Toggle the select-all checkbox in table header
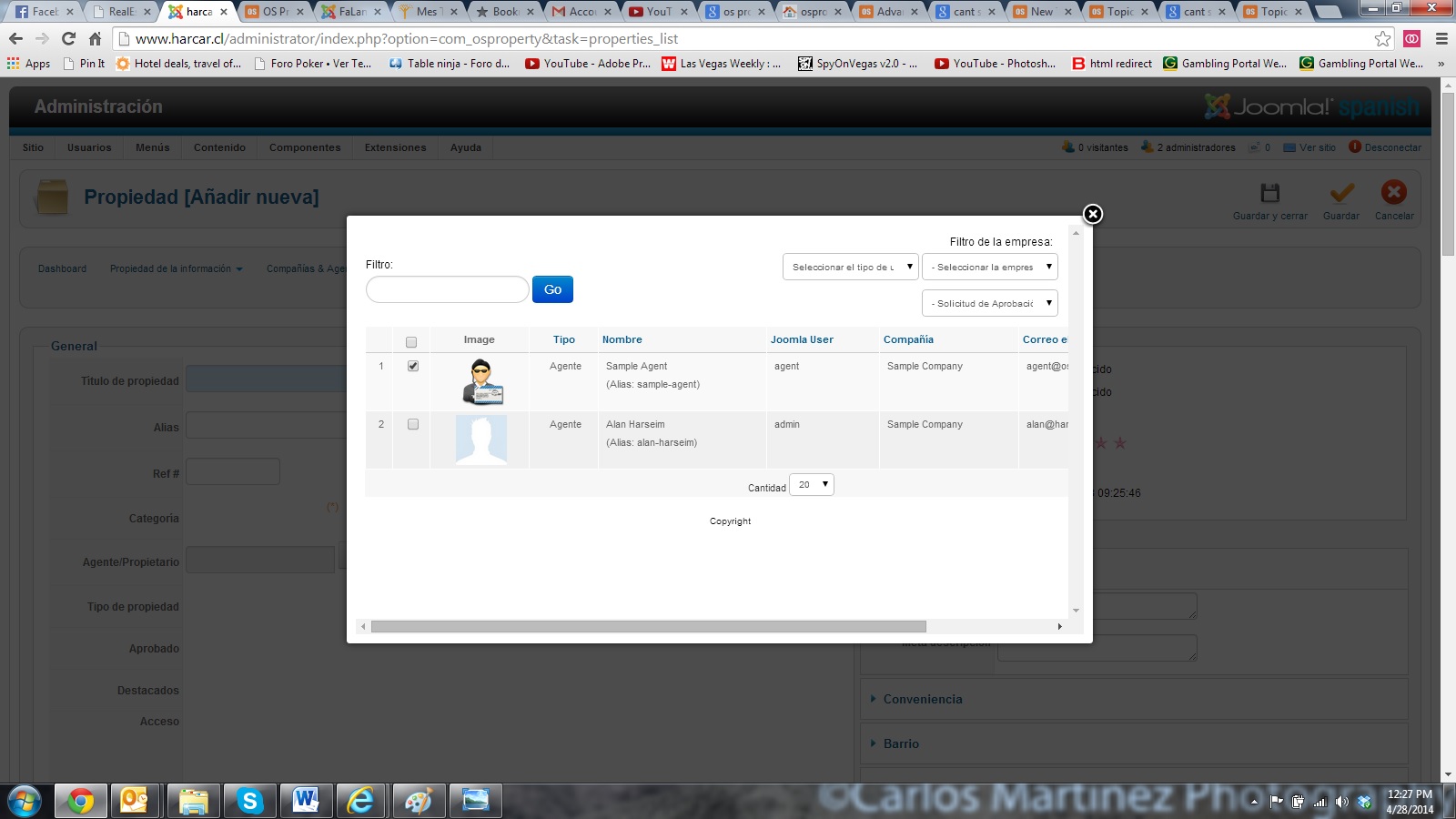This screenshot has width=1456, height=819. (411, 342)
